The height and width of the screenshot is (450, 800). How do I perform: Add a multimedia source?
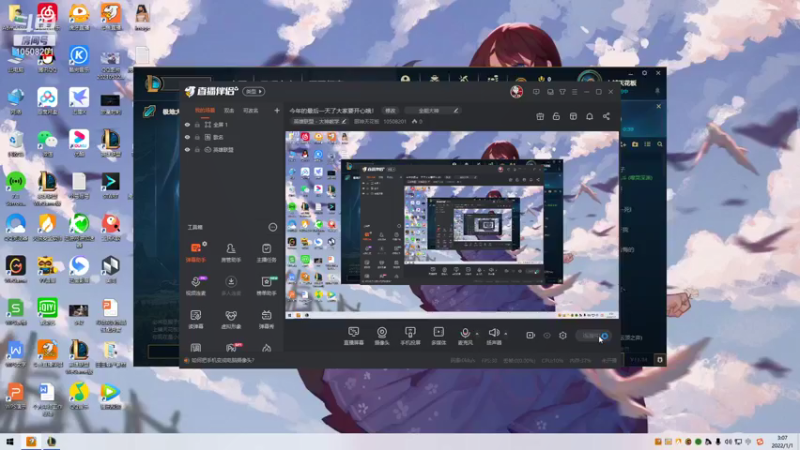click(439, 336)
